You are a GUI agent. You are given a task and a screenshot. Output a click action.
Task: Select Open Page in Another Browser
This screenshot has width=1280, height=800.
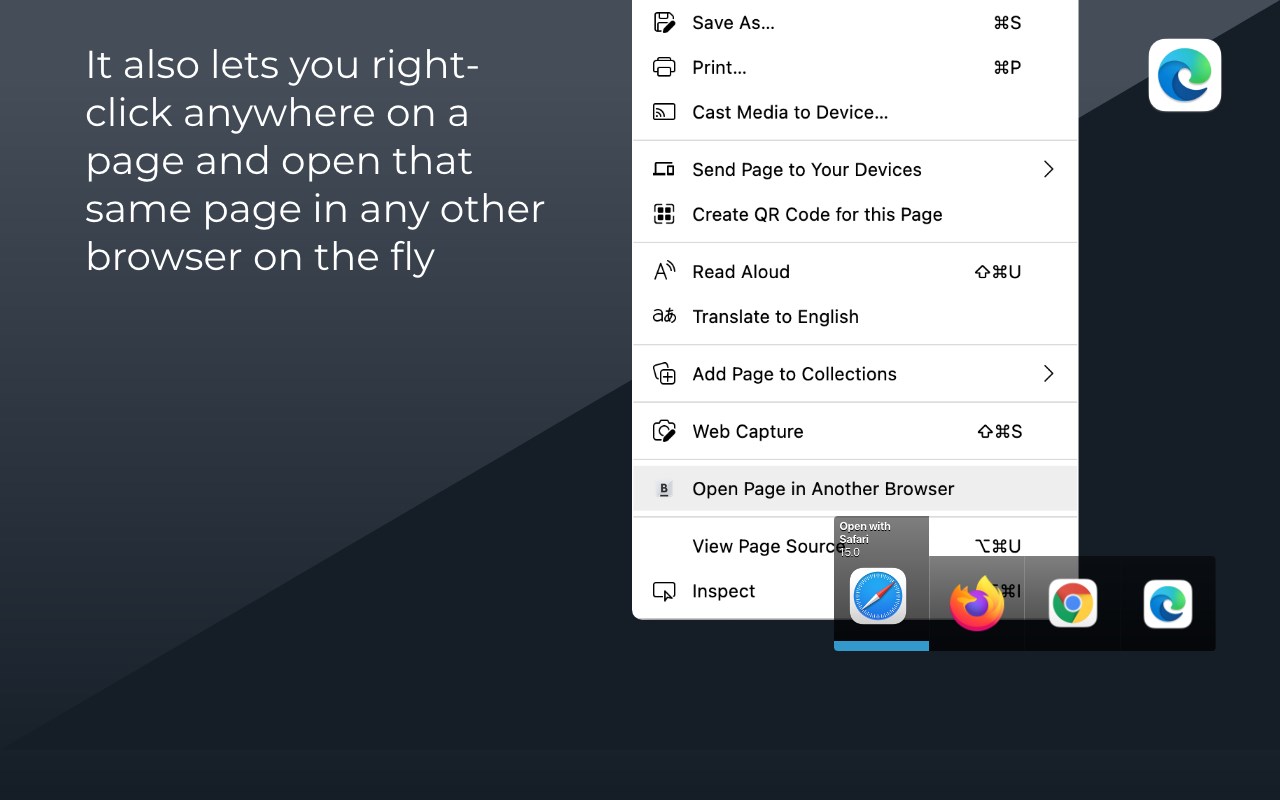tap(856, 489)
